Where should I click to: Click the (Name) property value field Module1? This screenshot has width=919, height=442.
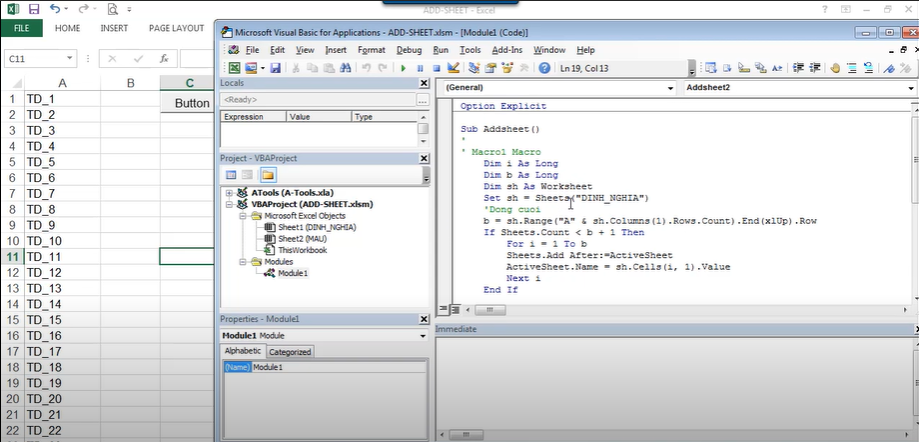pos(339,367)
